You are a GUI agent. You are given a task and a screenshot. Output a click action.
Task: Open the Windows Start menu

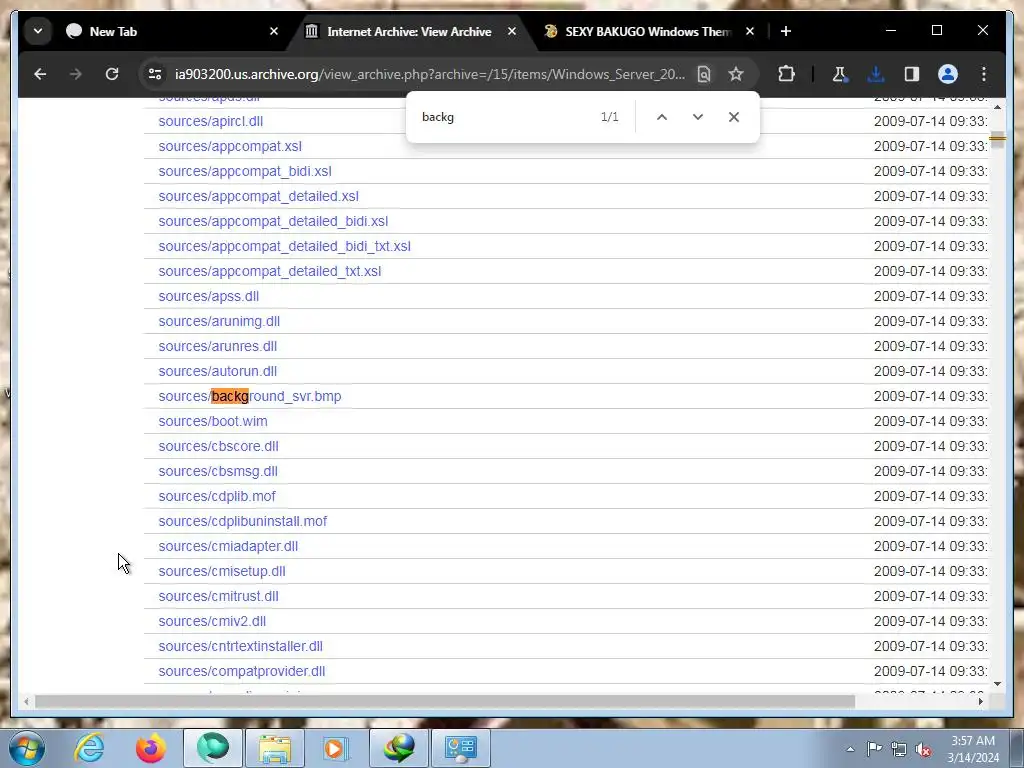(27, 748)
